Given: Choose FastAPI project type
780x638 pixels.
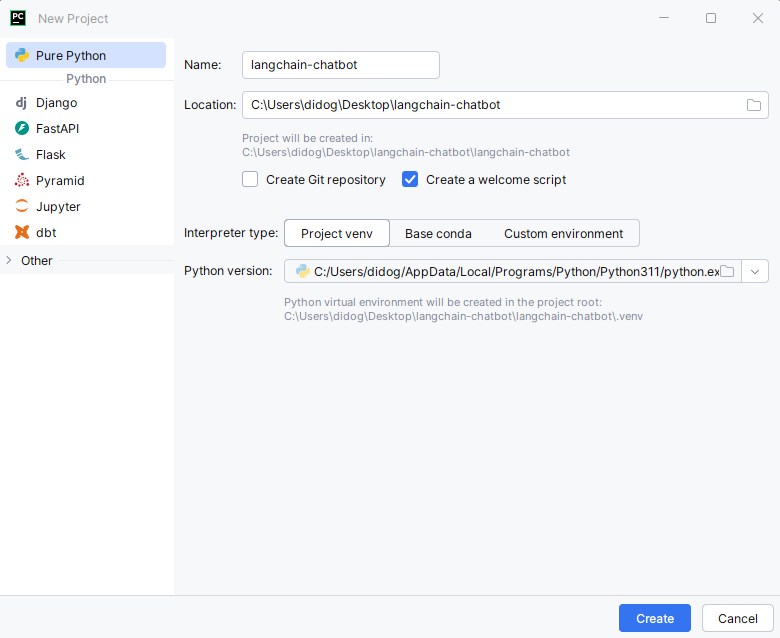Looking at the screenshot, I should (86, 128).
